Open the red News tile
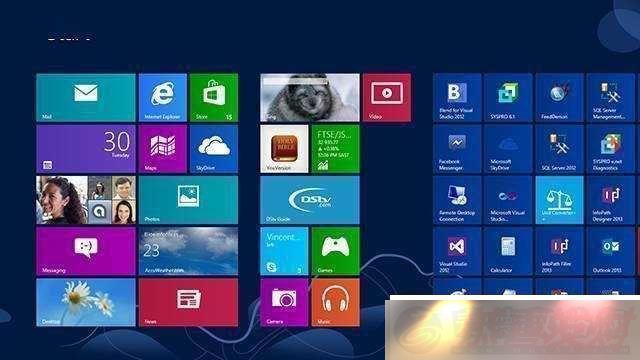The height and width of the screenshot is (360, 640). click(188, 302)
